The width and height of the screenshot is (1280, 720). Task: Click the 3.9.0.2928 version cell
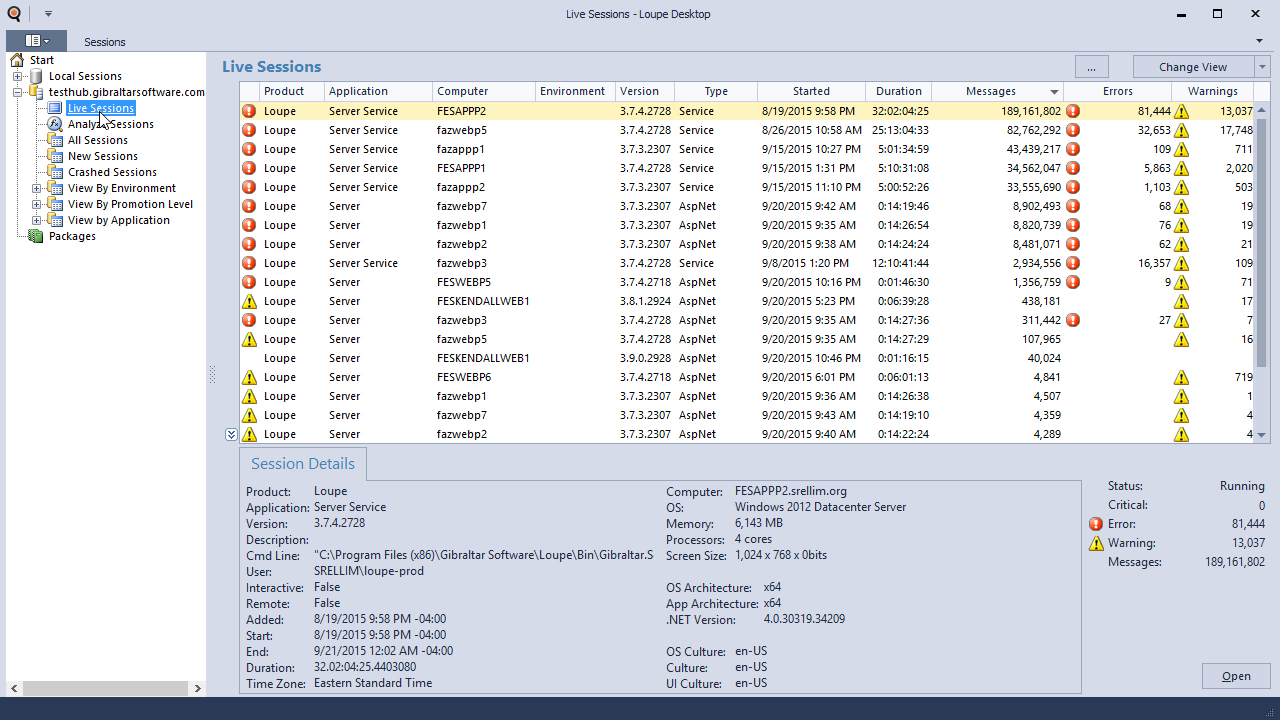[644, 358]
